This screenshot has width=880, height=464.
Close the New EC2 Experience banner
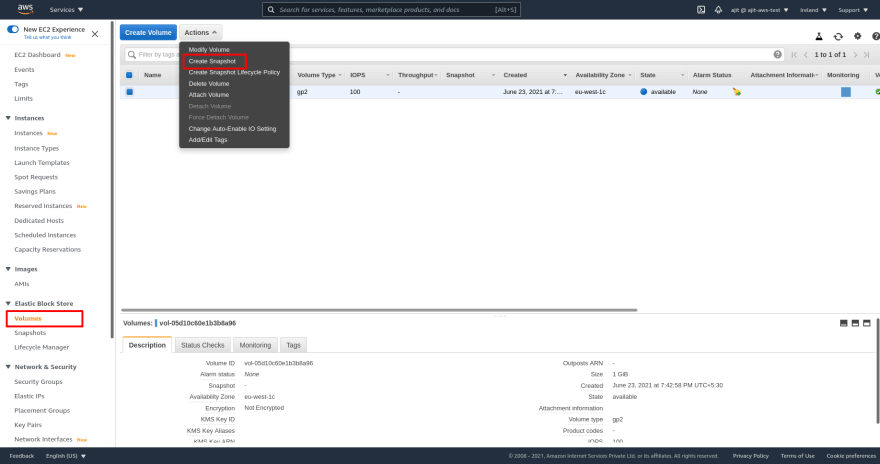pos(95,34)
